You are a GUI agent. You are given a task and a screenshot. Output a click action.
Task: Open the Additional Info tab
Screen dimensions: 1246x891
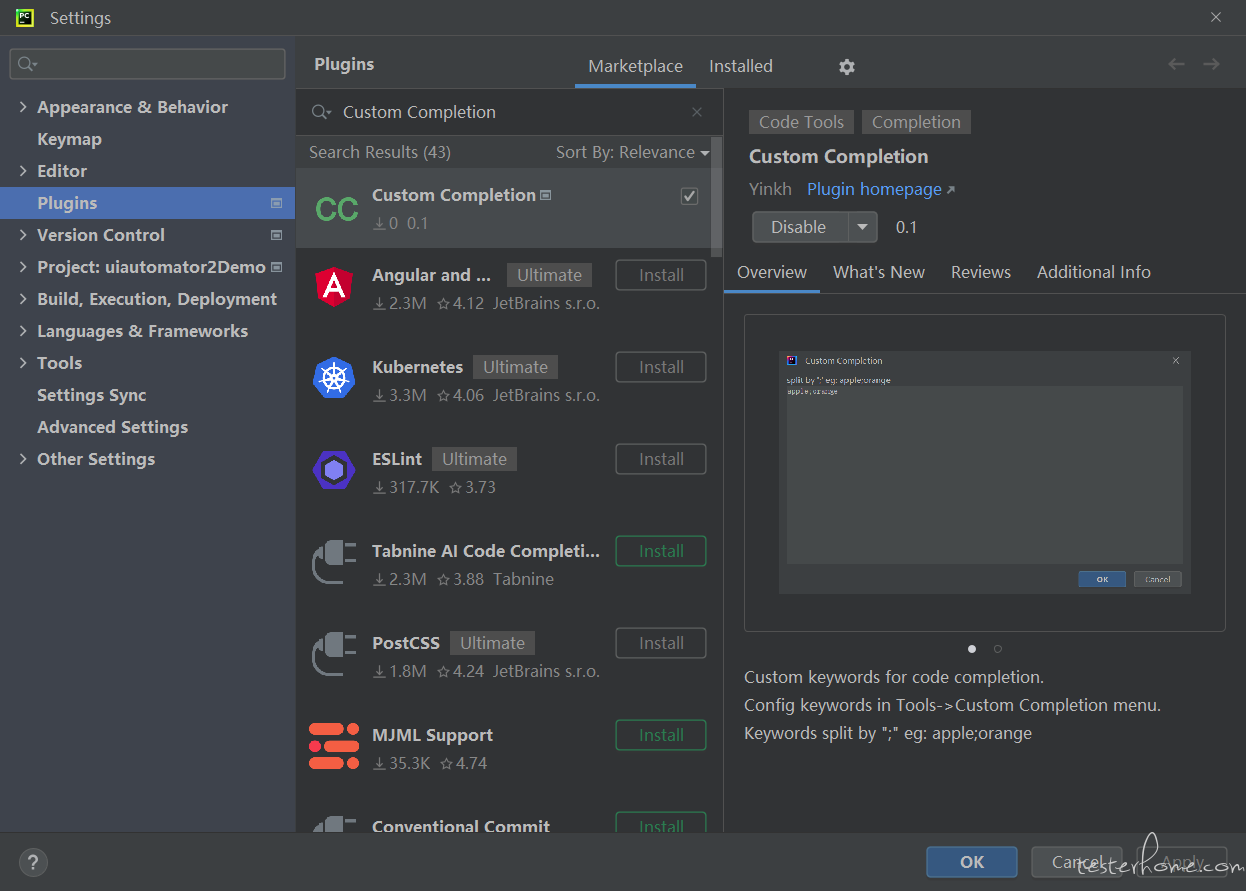click(x=1094, y=272)
